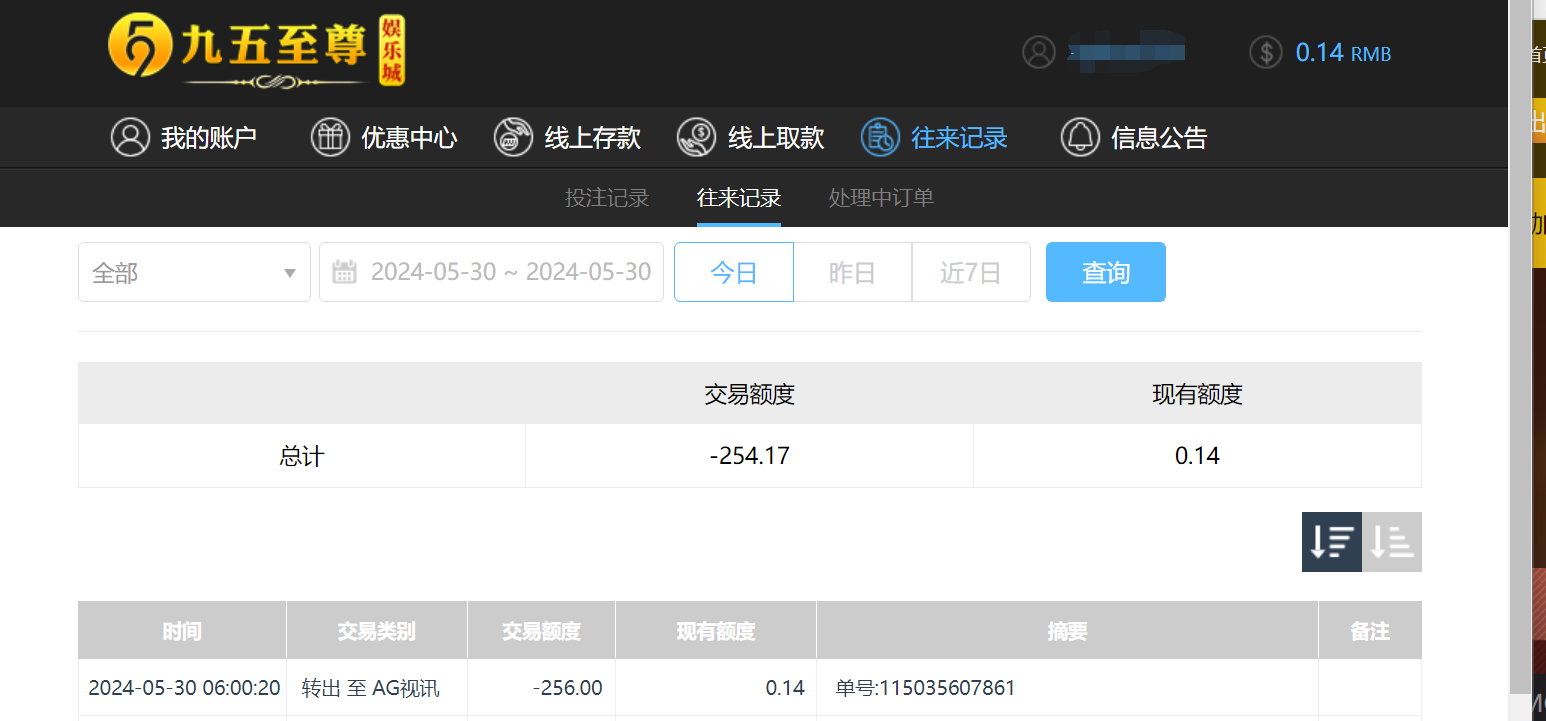This screenshot has width=1546, height=721.
Task: Select the 昨日 filter button
Action: click(x=852, y=271)
